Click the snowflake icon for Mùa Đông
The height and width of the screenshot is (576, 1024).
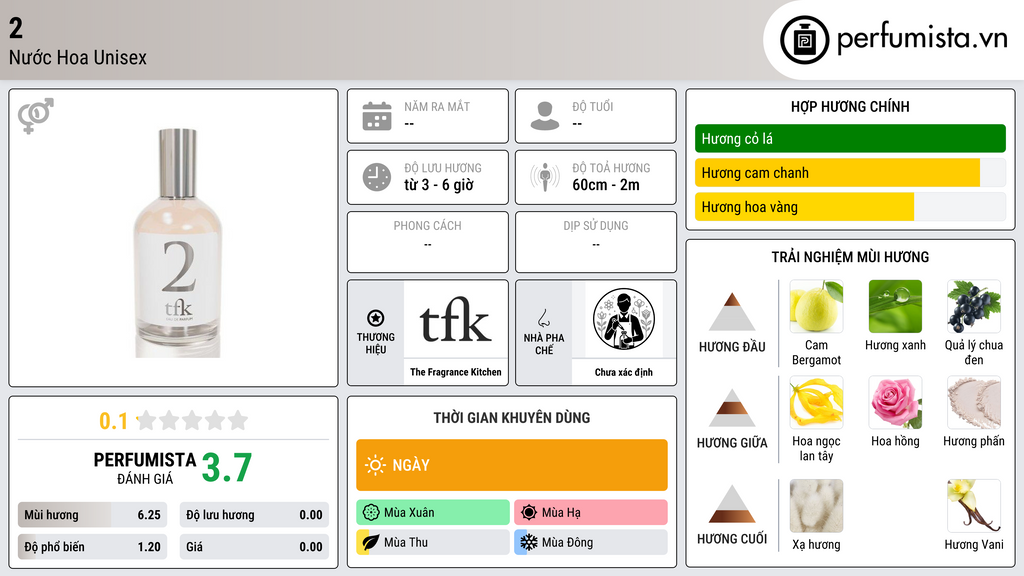point(529,542)
